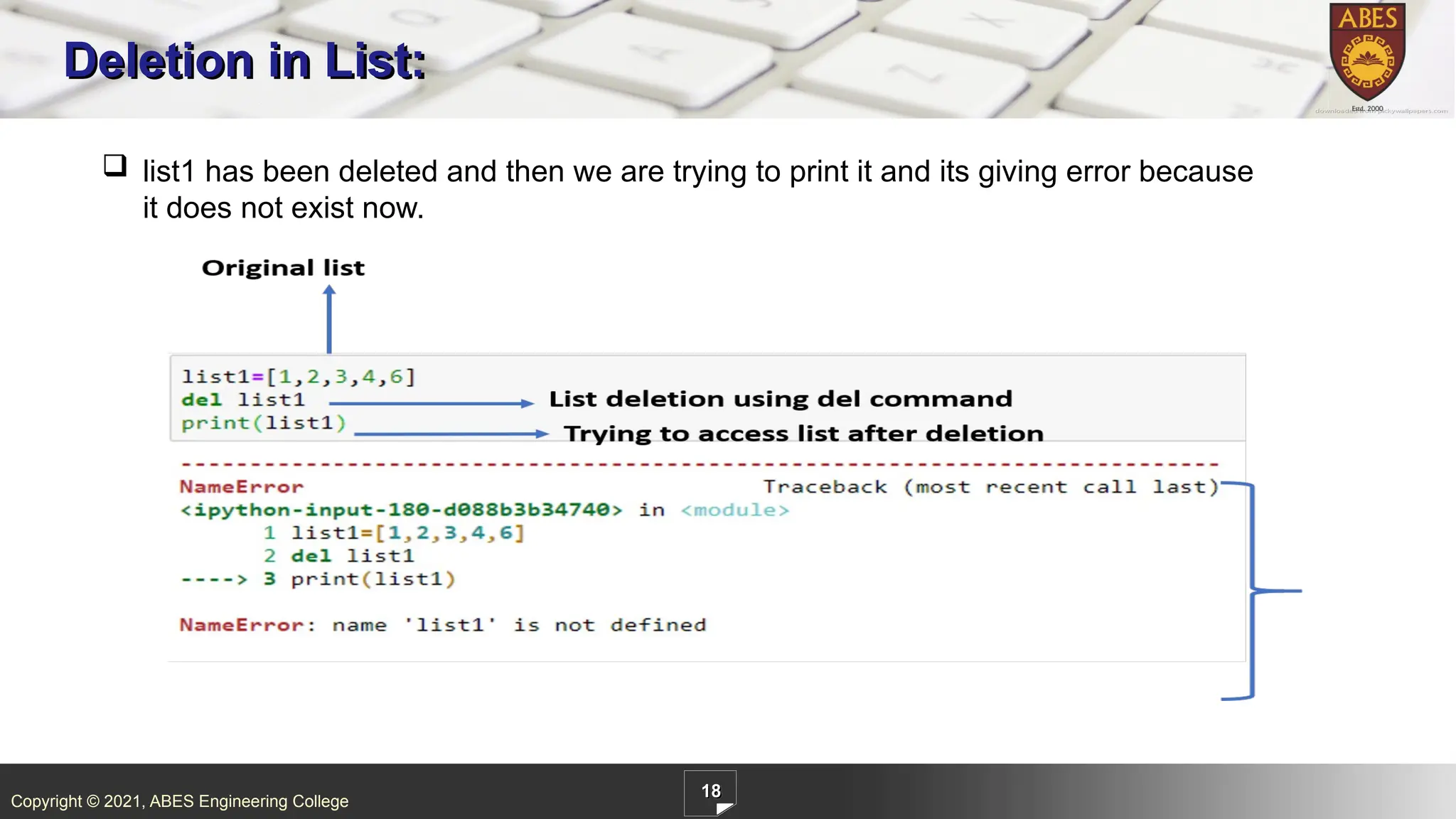This screenshot has height=819, width=1456.
Task: Click red 'NameError' heading in traceback
Action: pyautogui.click(x=241, y=487)
